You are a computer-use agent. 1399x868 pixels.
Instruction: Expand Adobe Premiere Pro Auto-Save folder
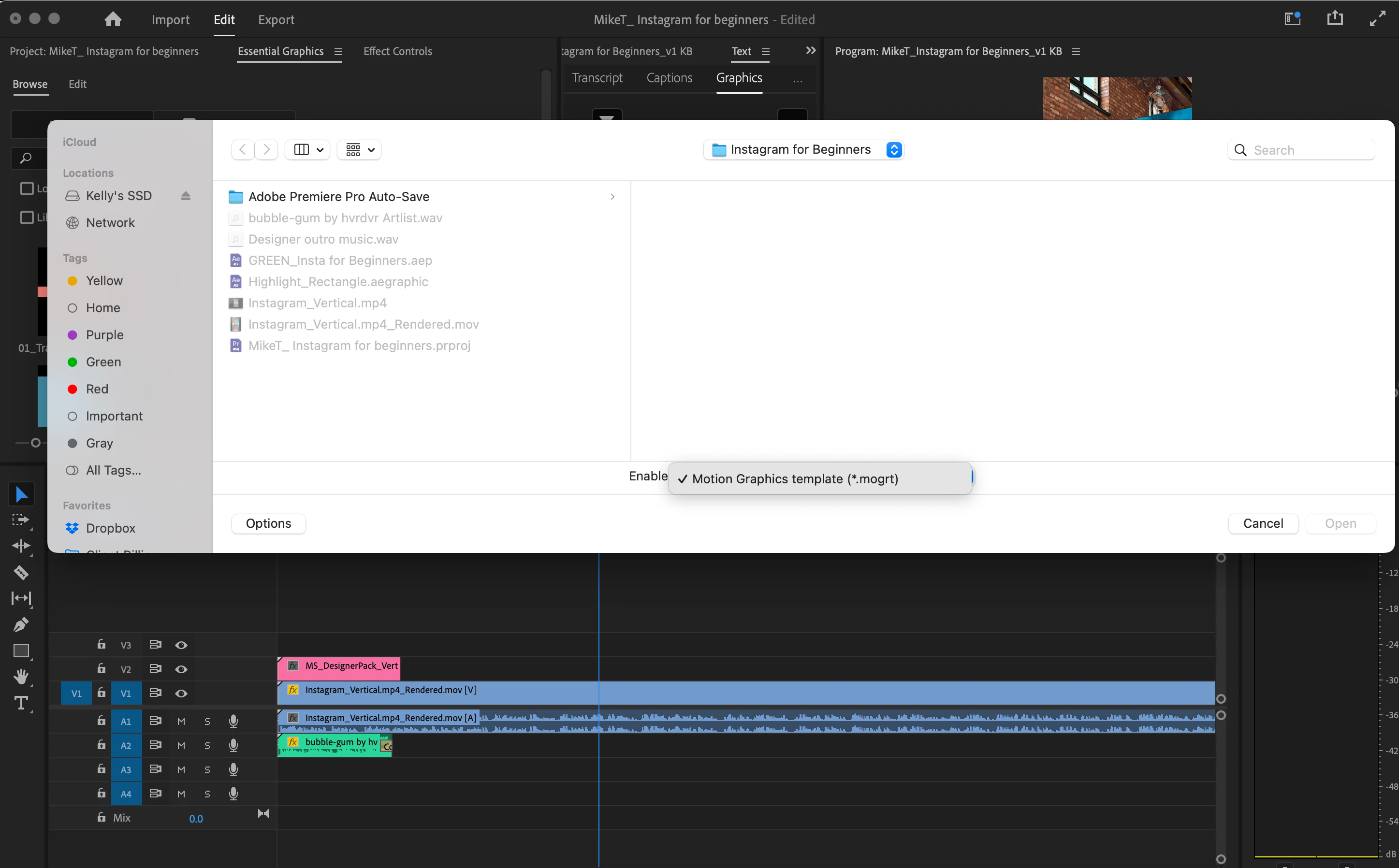pyautogui.click(x=612, y=196)
